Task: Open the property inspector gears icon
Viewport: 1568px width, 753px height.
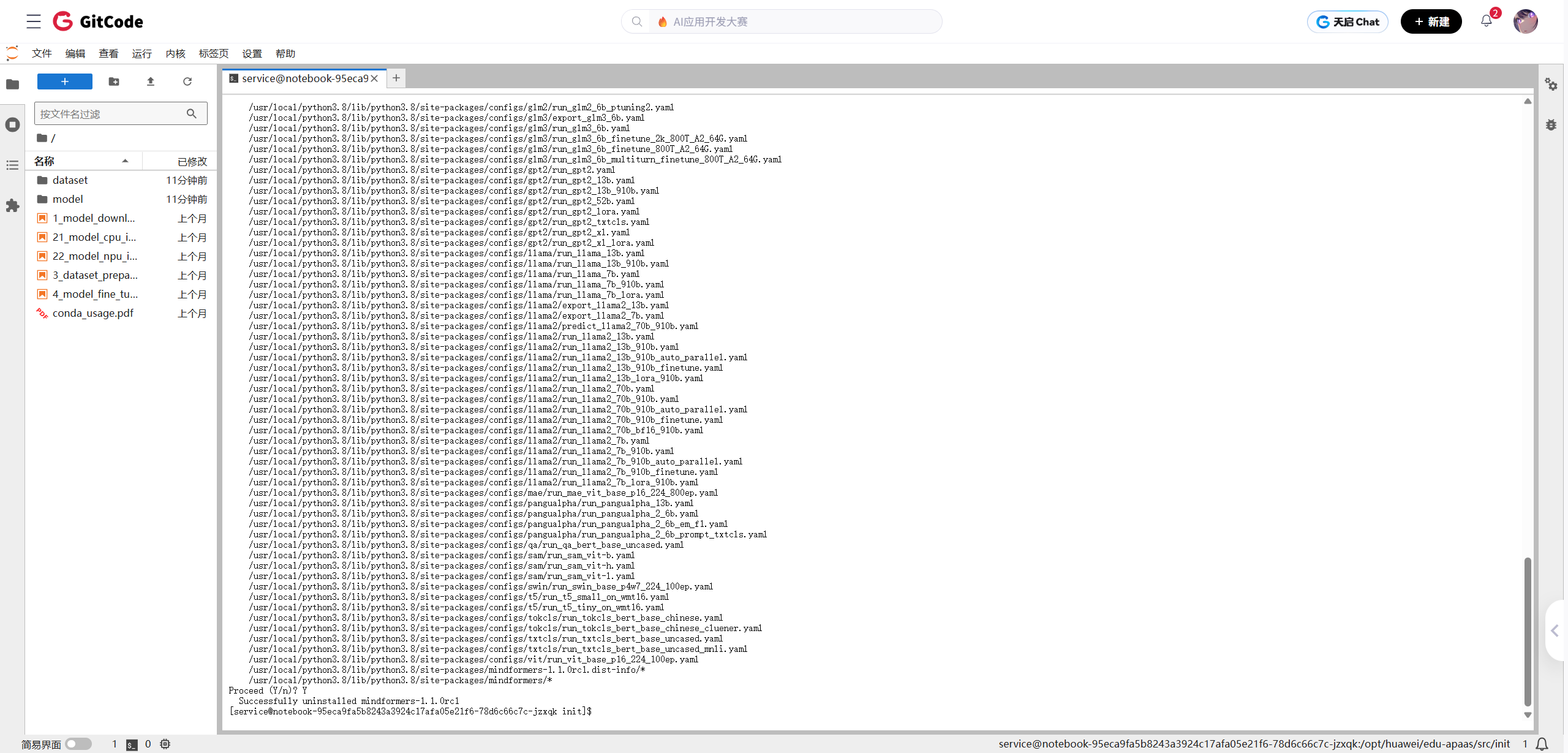Action: (x=1551, y=85)
